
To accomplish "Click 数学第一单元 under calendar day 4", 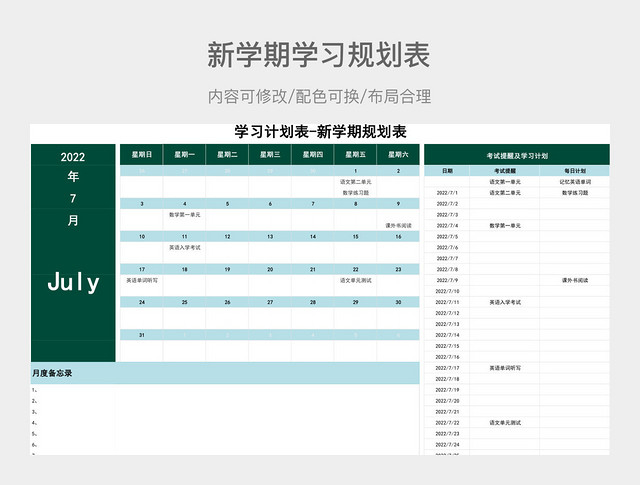I will click(184, 215).
